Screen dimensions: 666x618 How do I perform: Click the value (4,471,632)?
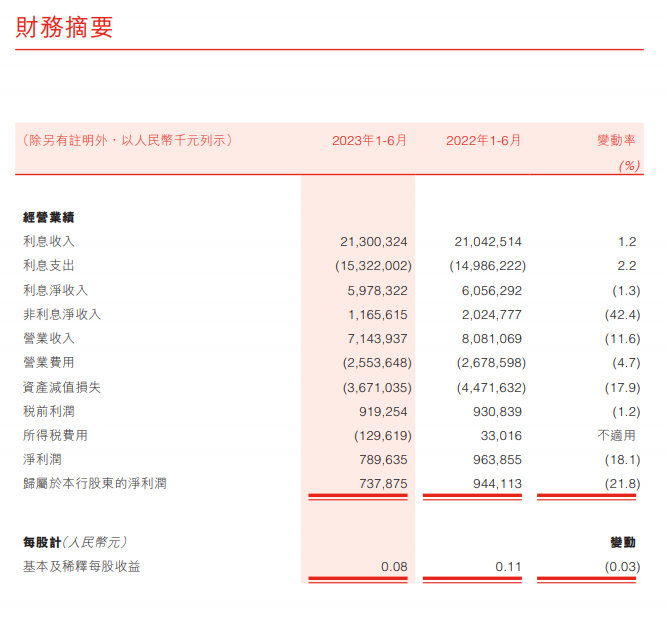[x=491, y=388]
